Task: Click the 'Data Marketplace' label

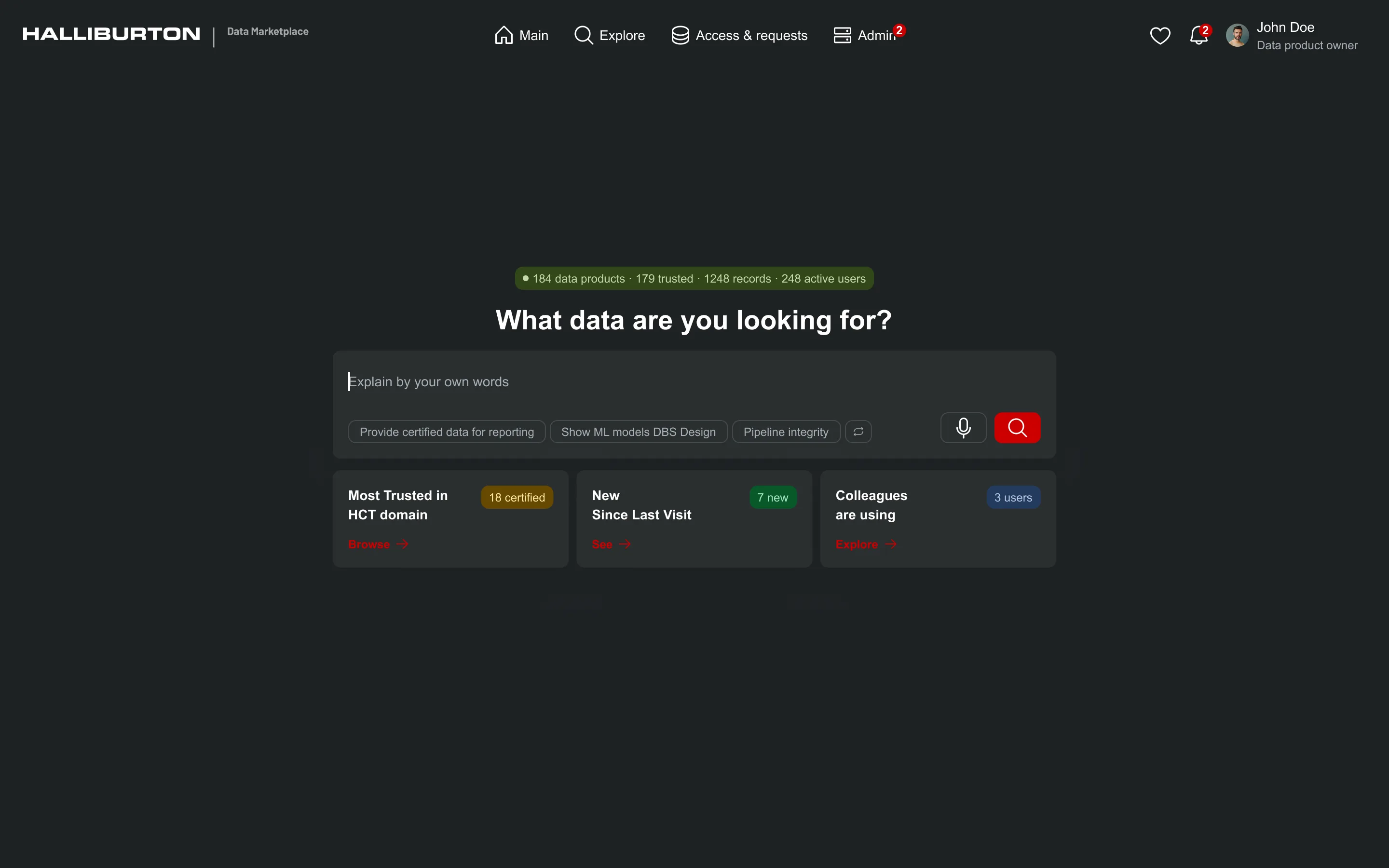Action: pyautogui.click(x=268, y=31)
